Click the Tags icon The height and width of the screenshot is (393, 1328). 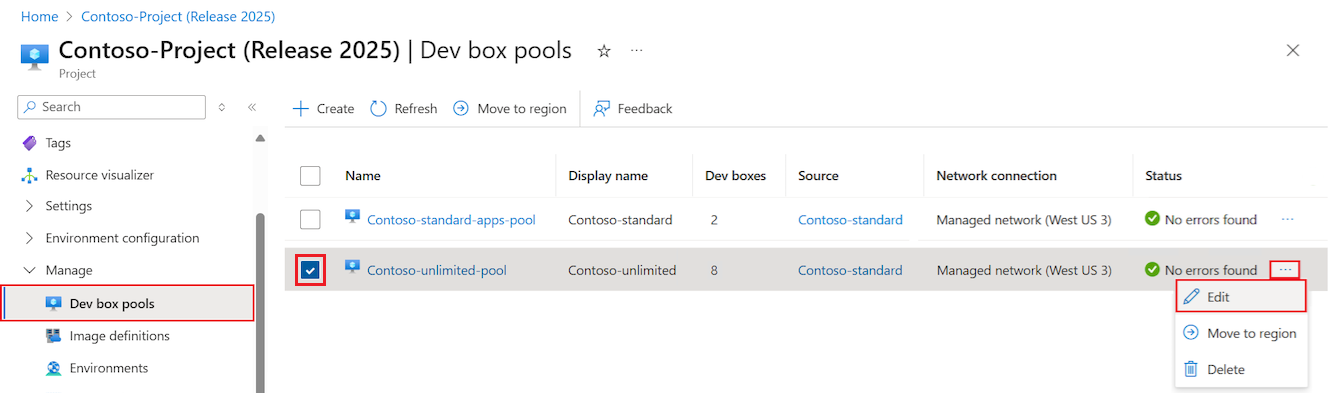(x=29, y=143)
